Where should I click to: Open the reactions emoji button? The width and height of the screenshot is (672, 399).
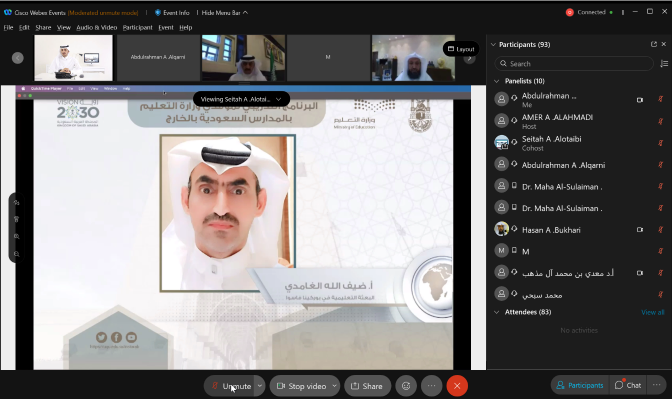(x=406, y=386)
